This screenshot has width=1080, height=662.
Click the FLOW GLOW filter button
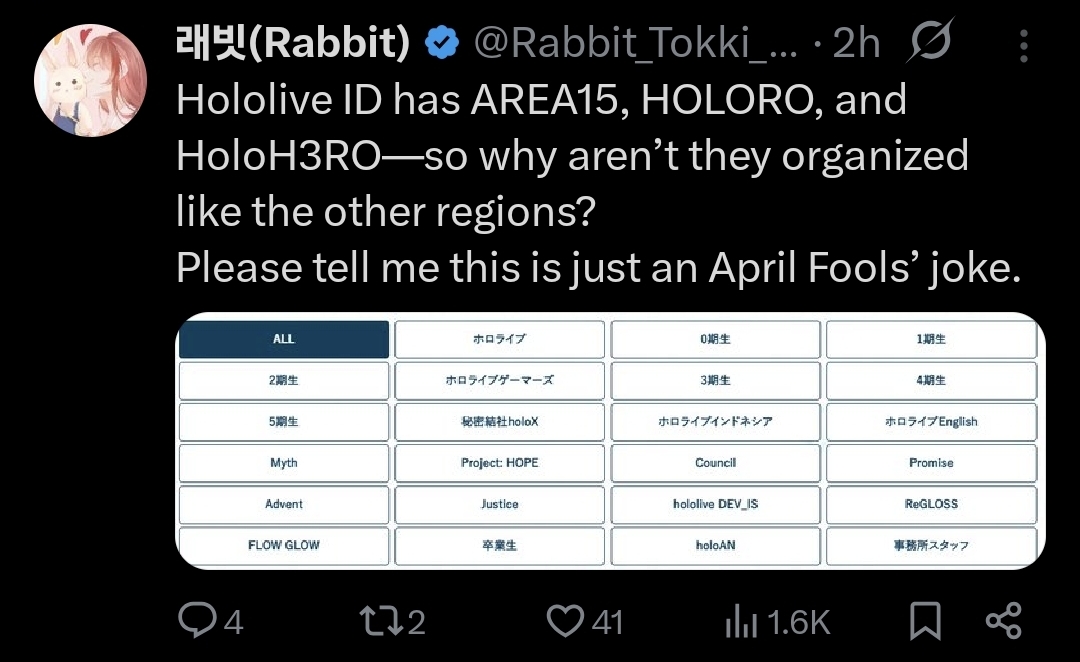click(284, 545)
